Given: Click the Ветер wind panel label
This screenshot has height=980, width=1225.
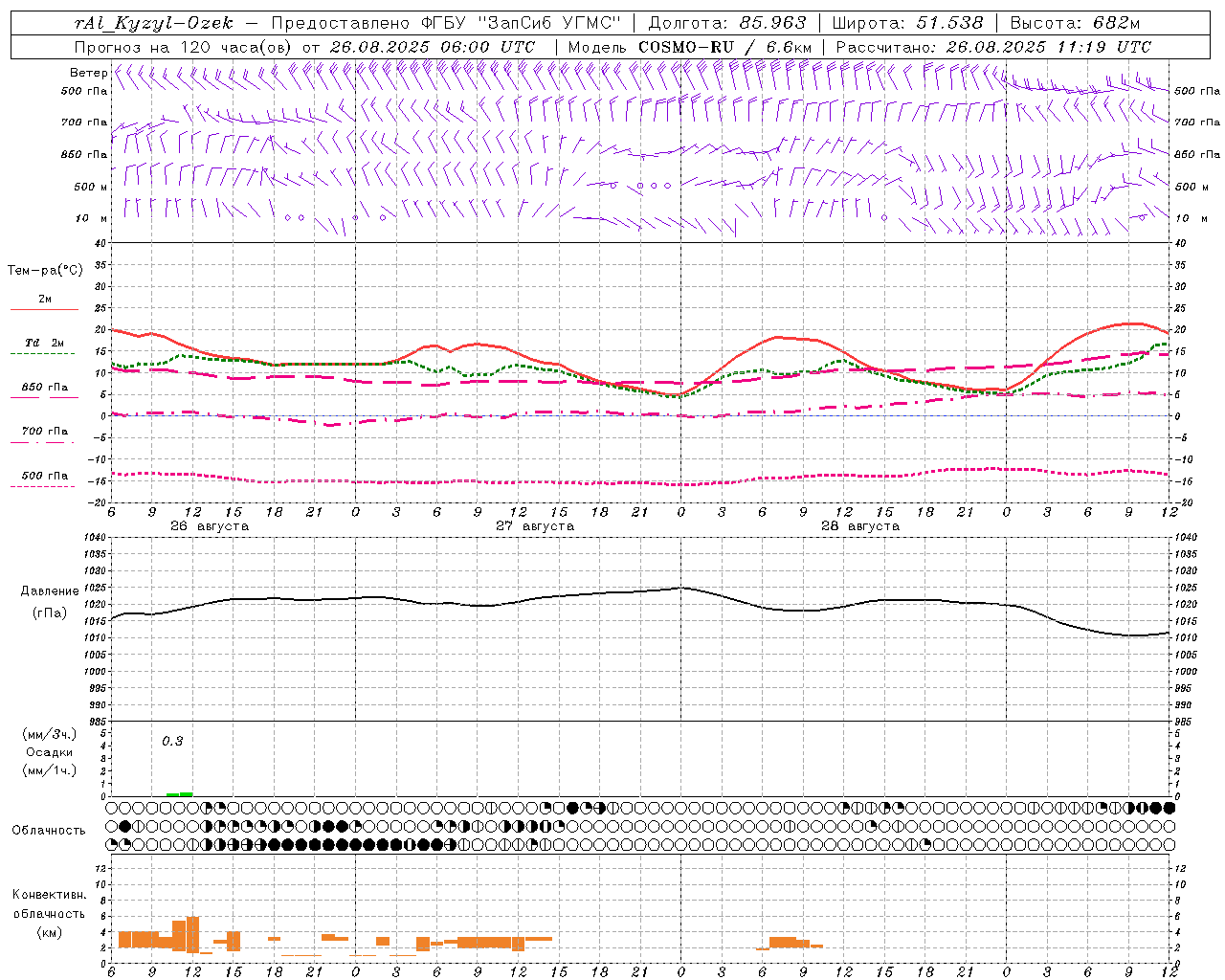Looking at the screenshot, I should point(88,73).
